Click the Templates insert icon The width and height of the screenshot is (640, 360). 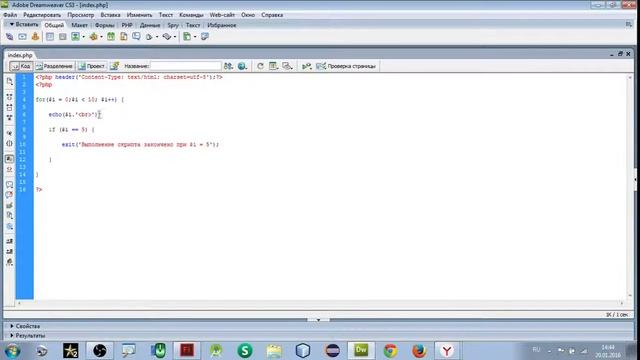point(187,37)
